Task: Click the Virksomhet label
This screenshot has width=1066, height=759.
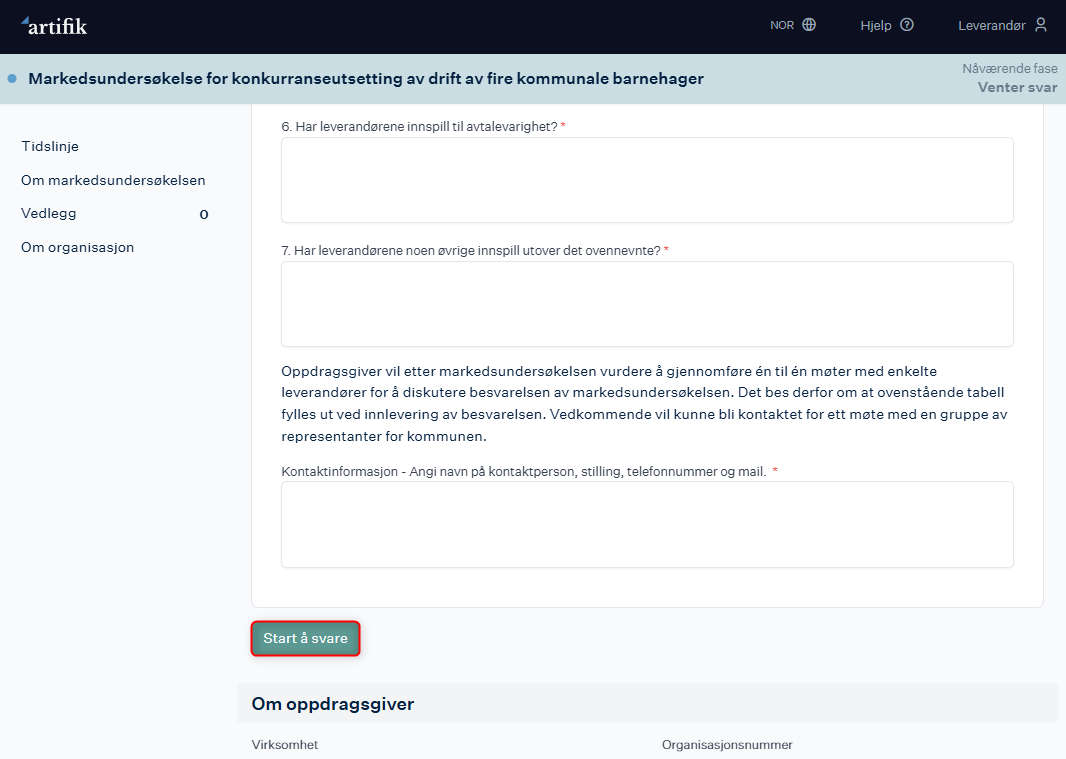Action: [285, 745]
